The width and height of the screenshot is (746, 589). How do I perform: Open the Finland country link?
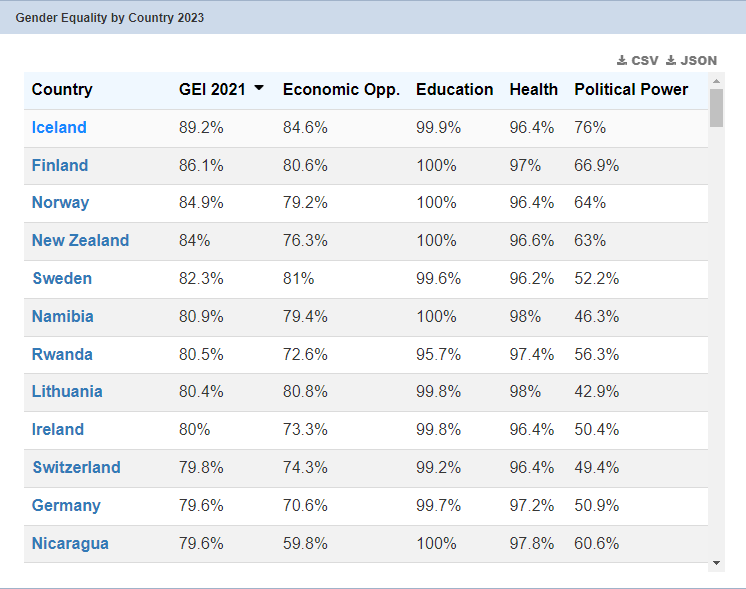coord(60,165)
